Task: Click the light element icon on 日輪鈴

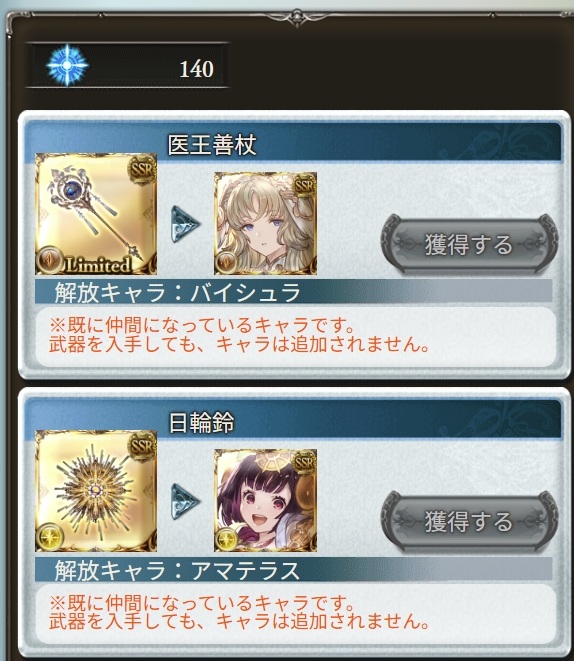Action: click(x=50, y=537)
